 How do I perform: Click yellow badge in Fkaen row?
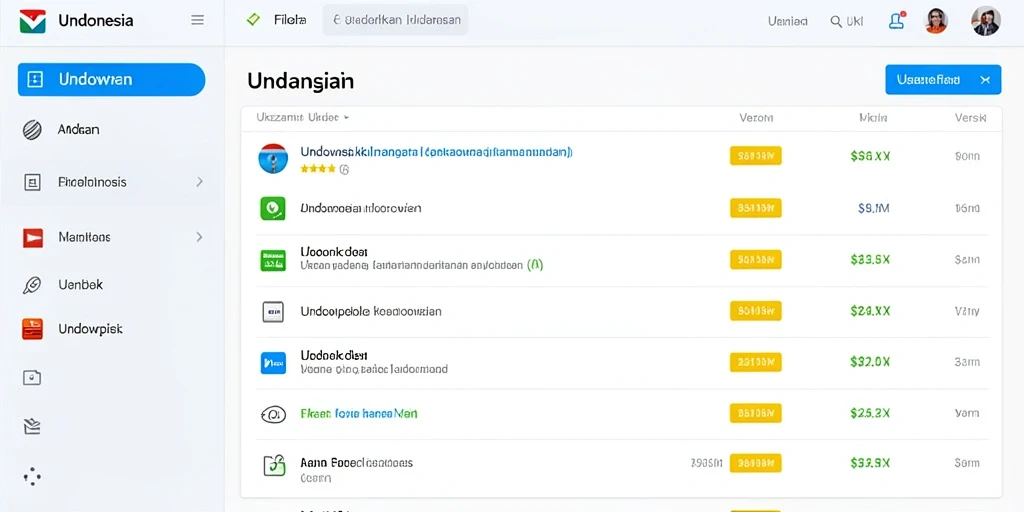(x=756, y=413)
